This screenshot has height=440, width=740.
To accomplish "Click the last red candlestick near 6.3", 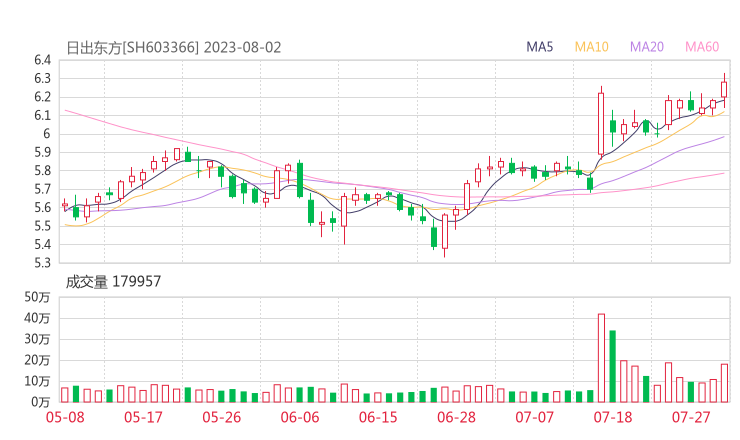I will [x=724, y=89].
